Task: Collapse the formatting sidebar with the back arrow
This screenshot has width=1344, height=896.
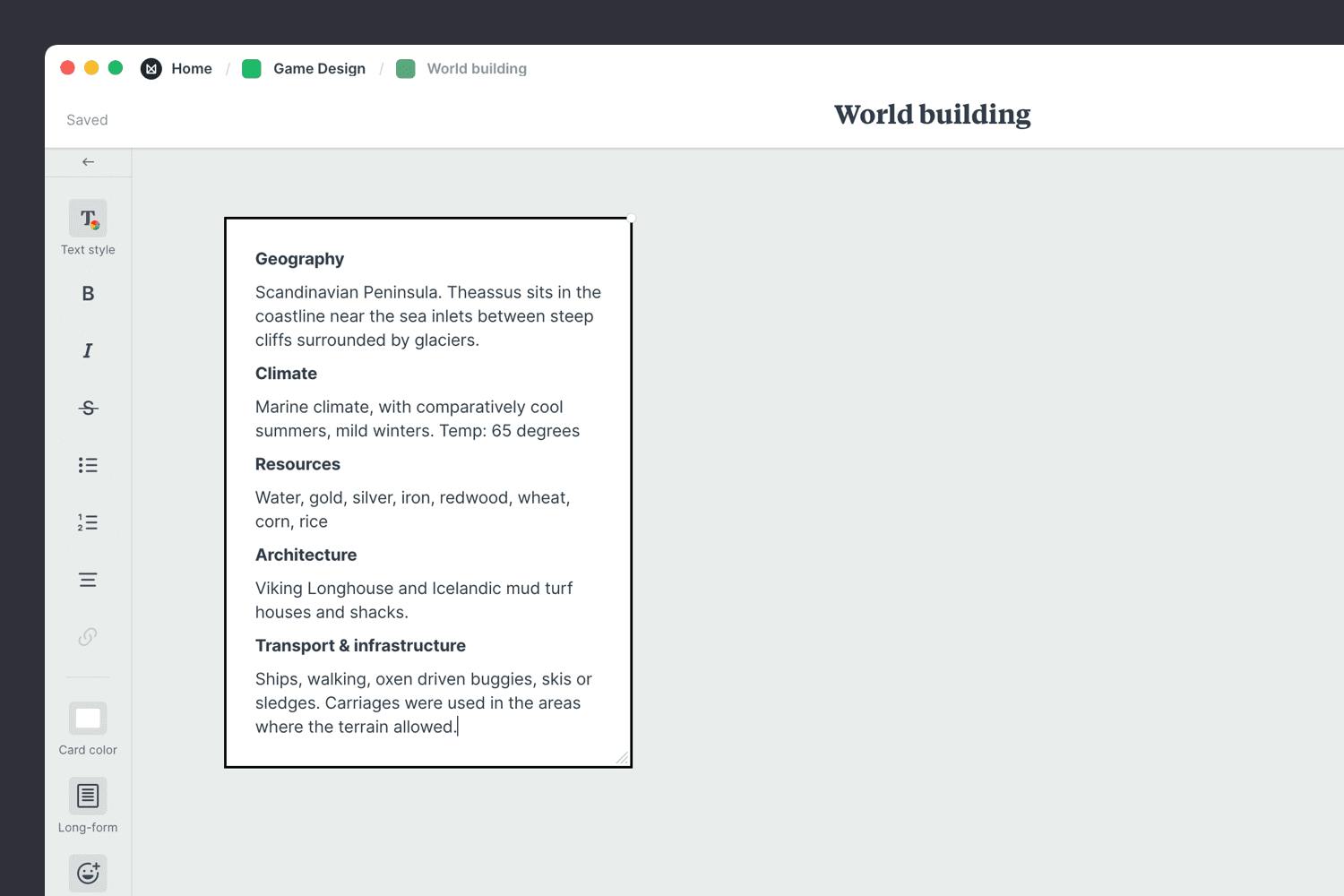Action: coord(87,161)
